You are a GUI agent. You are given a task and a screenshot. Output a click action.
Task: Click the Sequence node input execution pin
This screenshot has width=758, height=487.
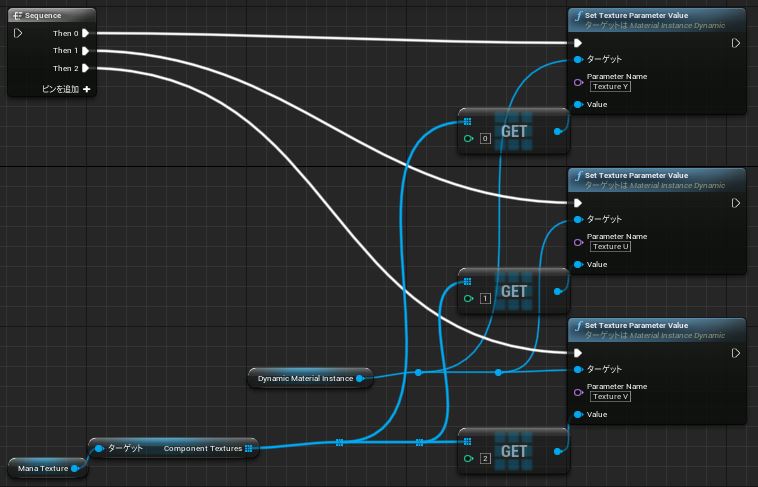[18, 33]
